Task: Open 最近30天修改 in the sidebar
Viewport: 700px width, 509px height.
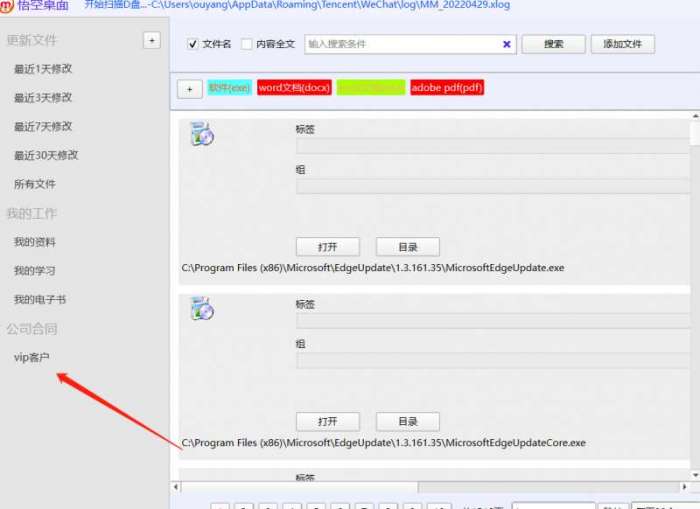Action: (x=46, y=155)
